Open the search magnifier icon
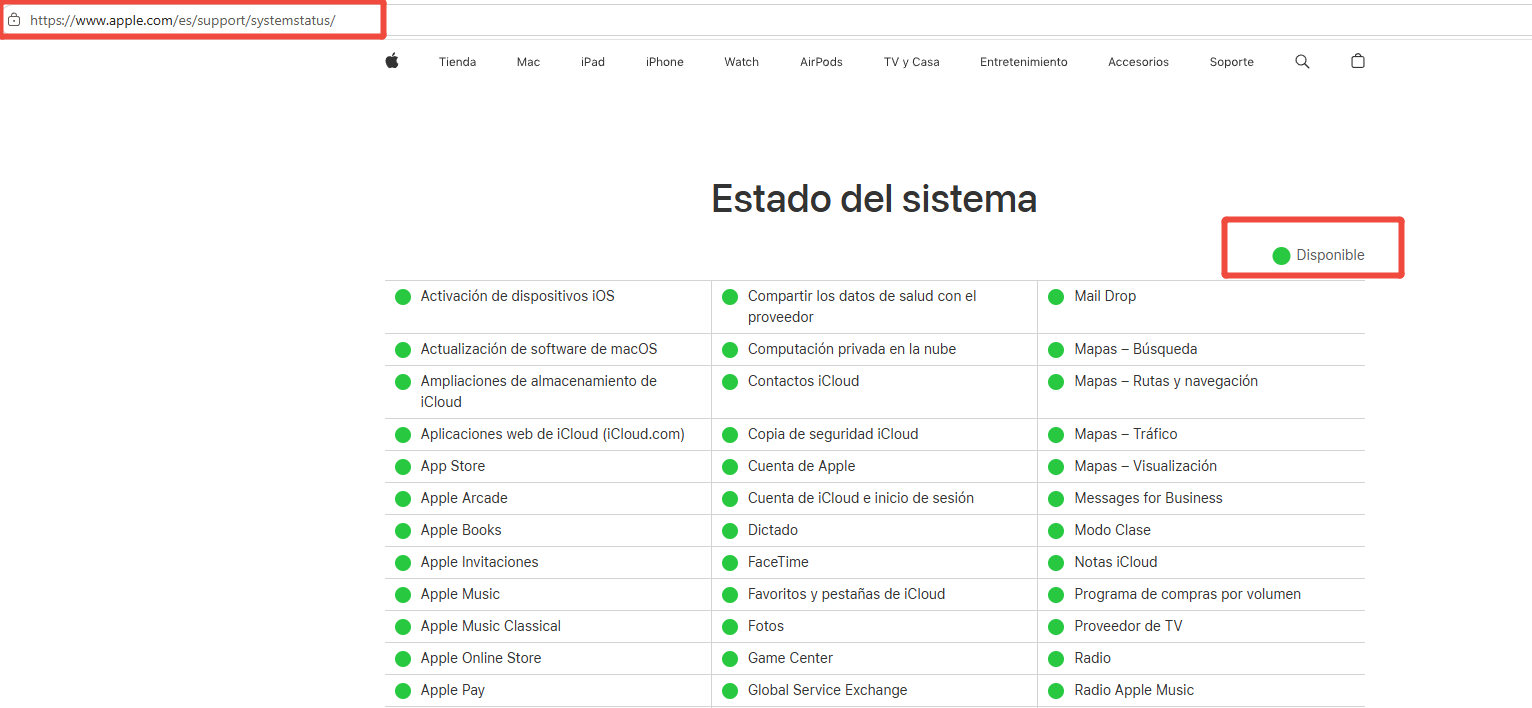 1302,61
